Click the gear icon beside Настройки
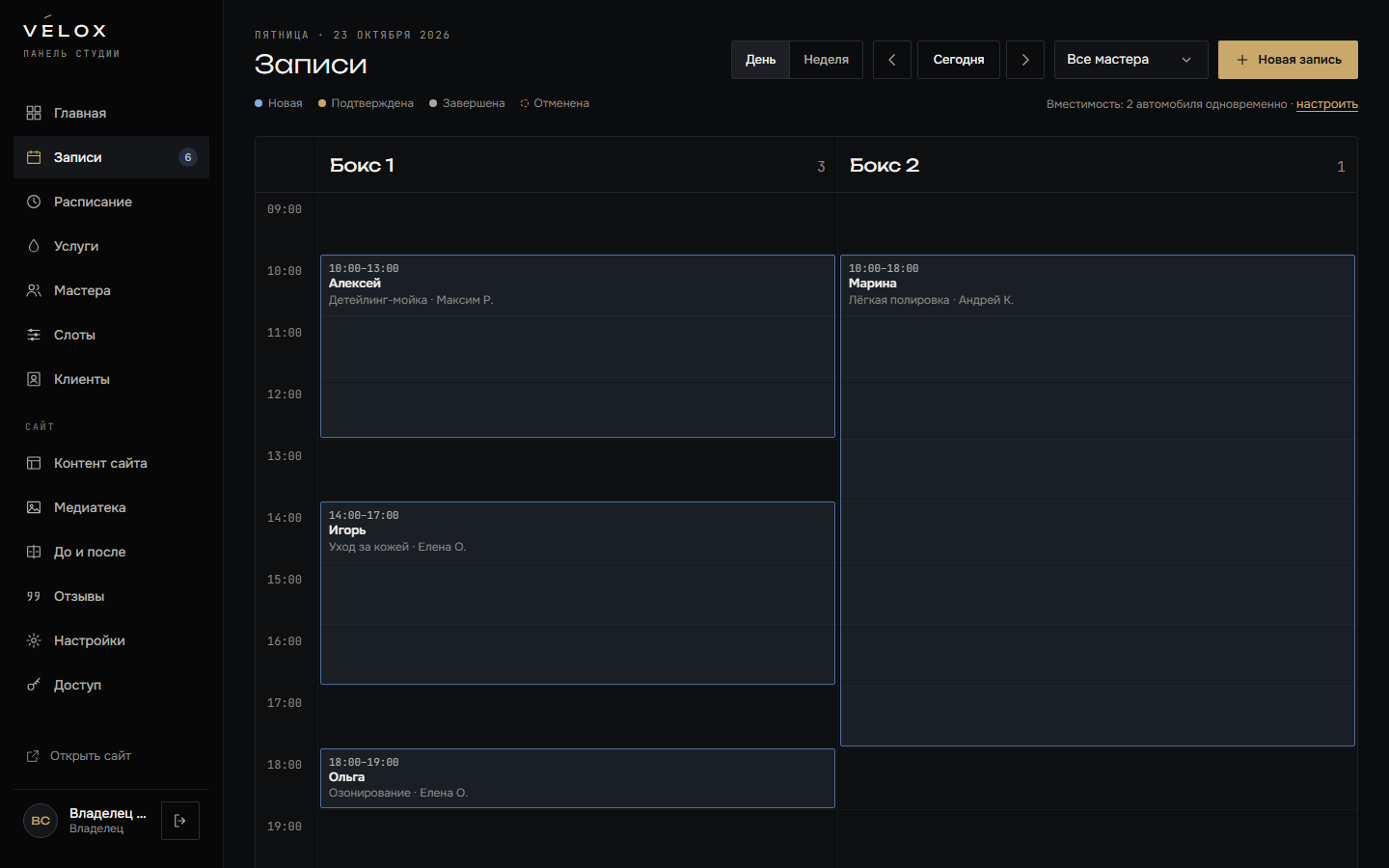The image size is (1389, 868). tap(34, 640)
